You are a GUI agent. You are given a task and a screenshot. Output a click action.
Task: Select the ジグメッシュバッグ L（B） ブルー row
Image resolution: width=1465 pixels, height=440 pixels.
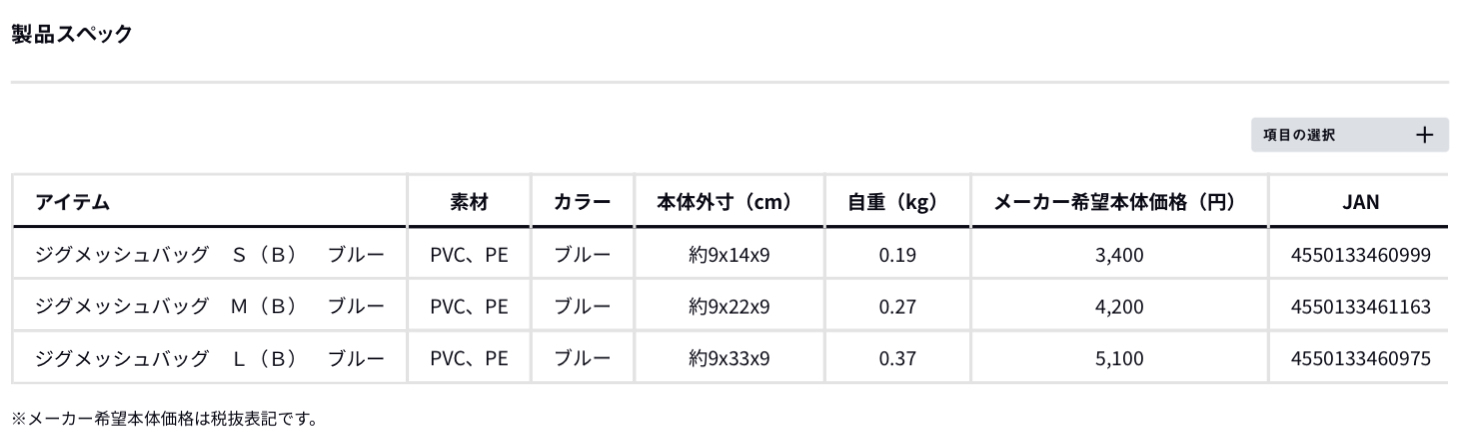[209, 357]
